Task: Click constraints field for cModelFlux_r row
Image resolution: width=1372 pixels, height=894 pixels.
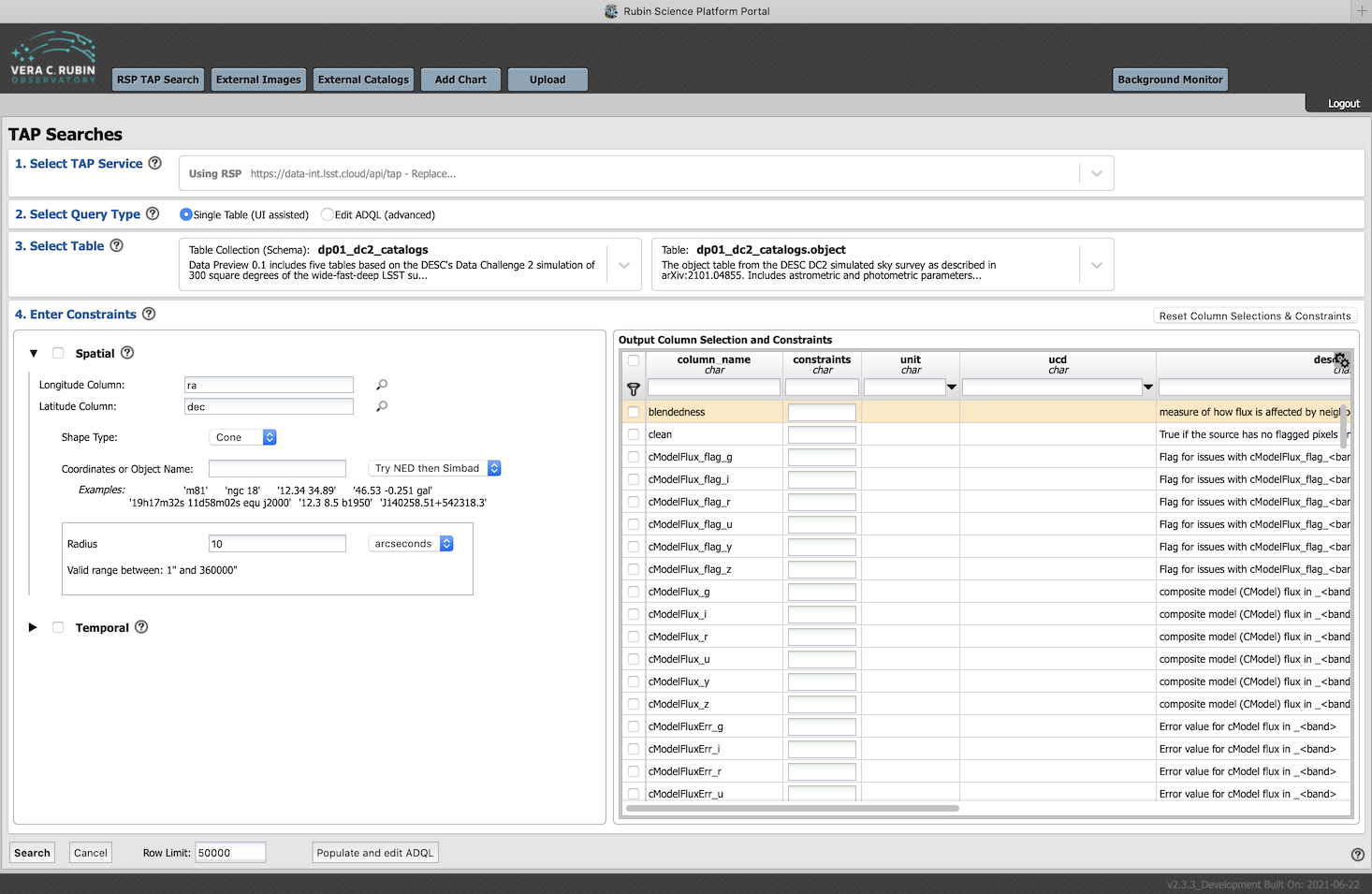Action: 822,637
